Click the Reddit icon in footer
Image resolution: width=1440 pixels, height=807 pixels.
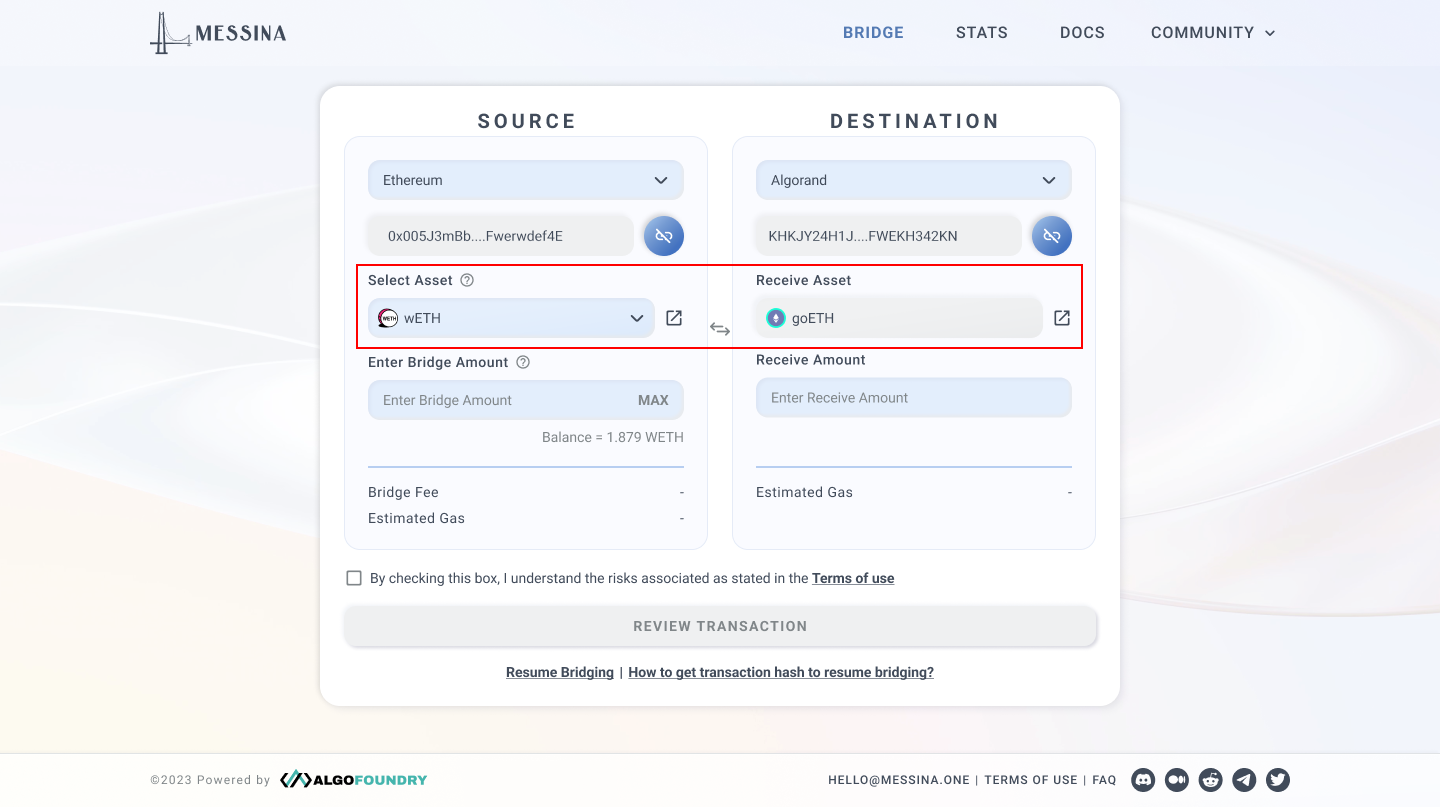coord(1211,780)
